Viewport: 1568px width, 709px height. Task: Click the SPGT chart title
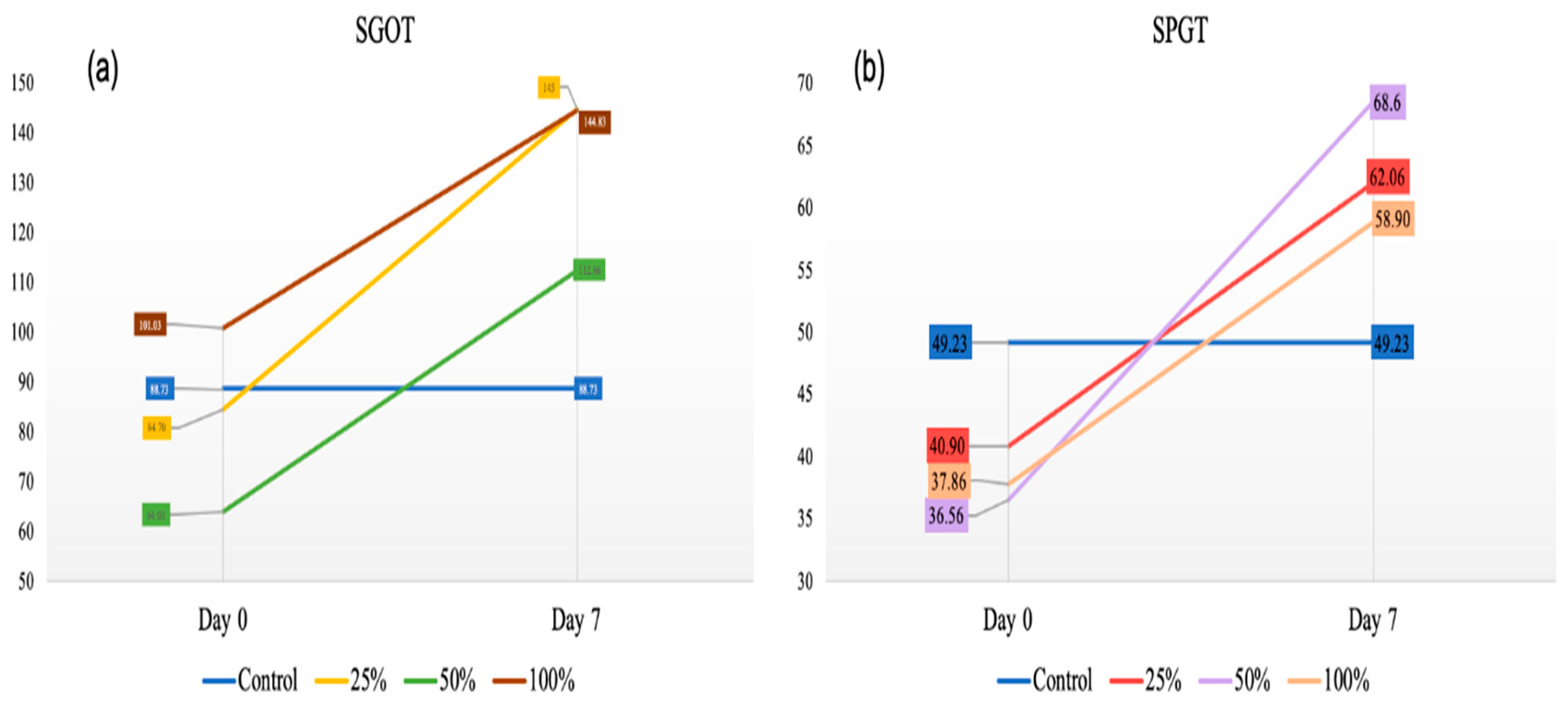point(1180,30)
